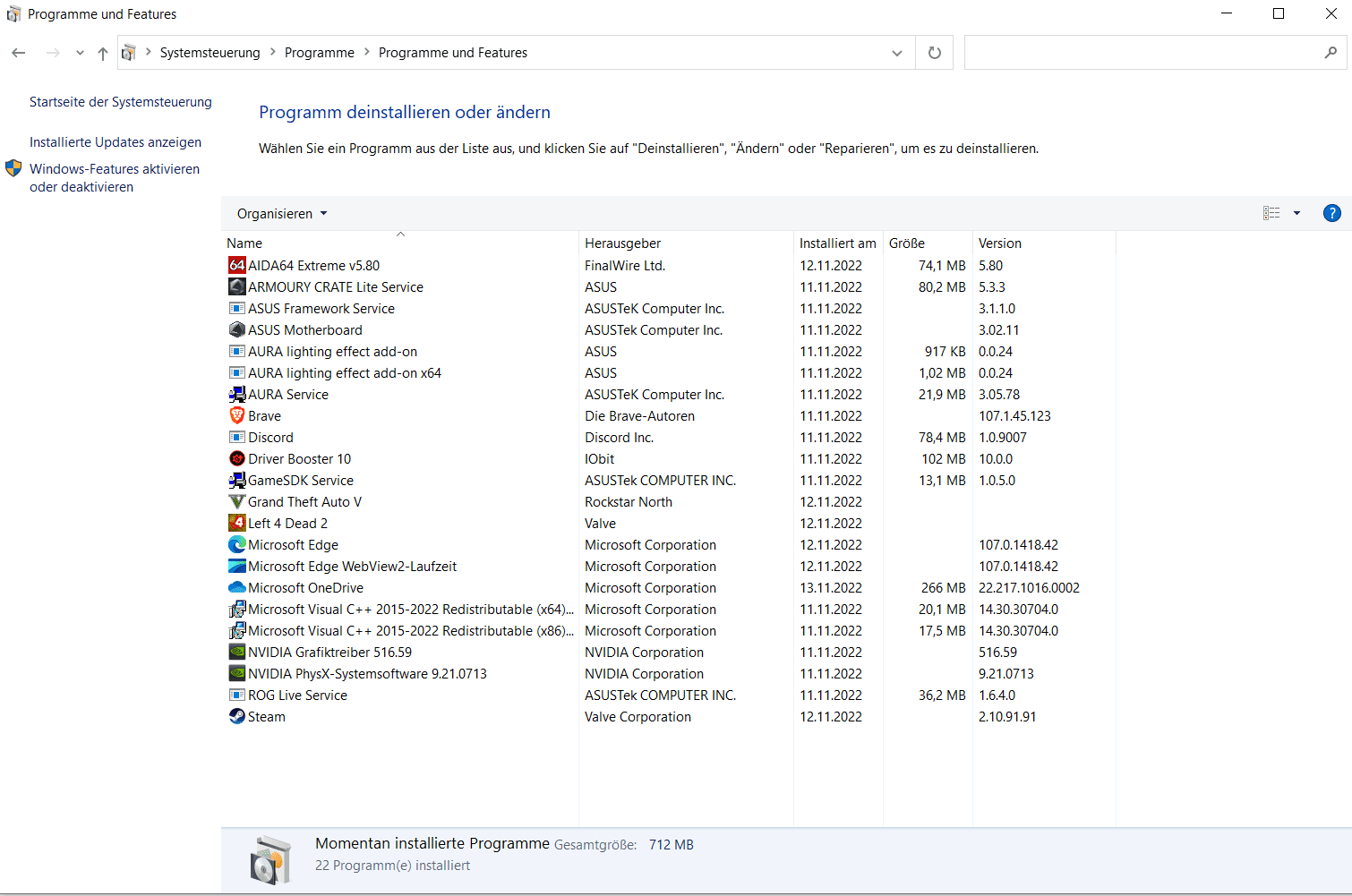Click the Die Brave-Autoren publisher cell
Screen dimensions: 1352x896
(640, 415)
